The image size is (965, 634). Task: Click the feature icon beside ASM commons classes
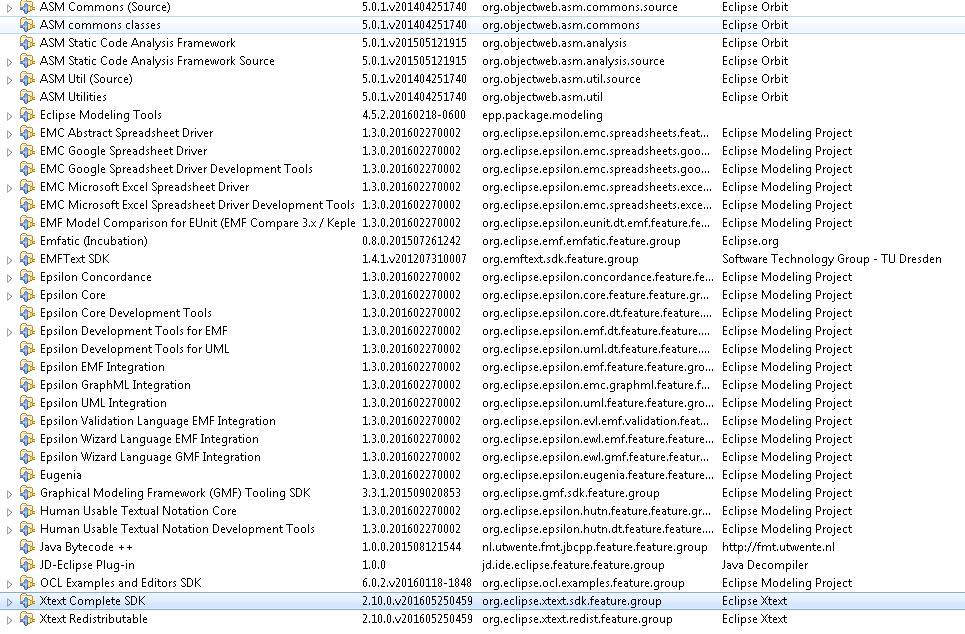click(27, 25)
